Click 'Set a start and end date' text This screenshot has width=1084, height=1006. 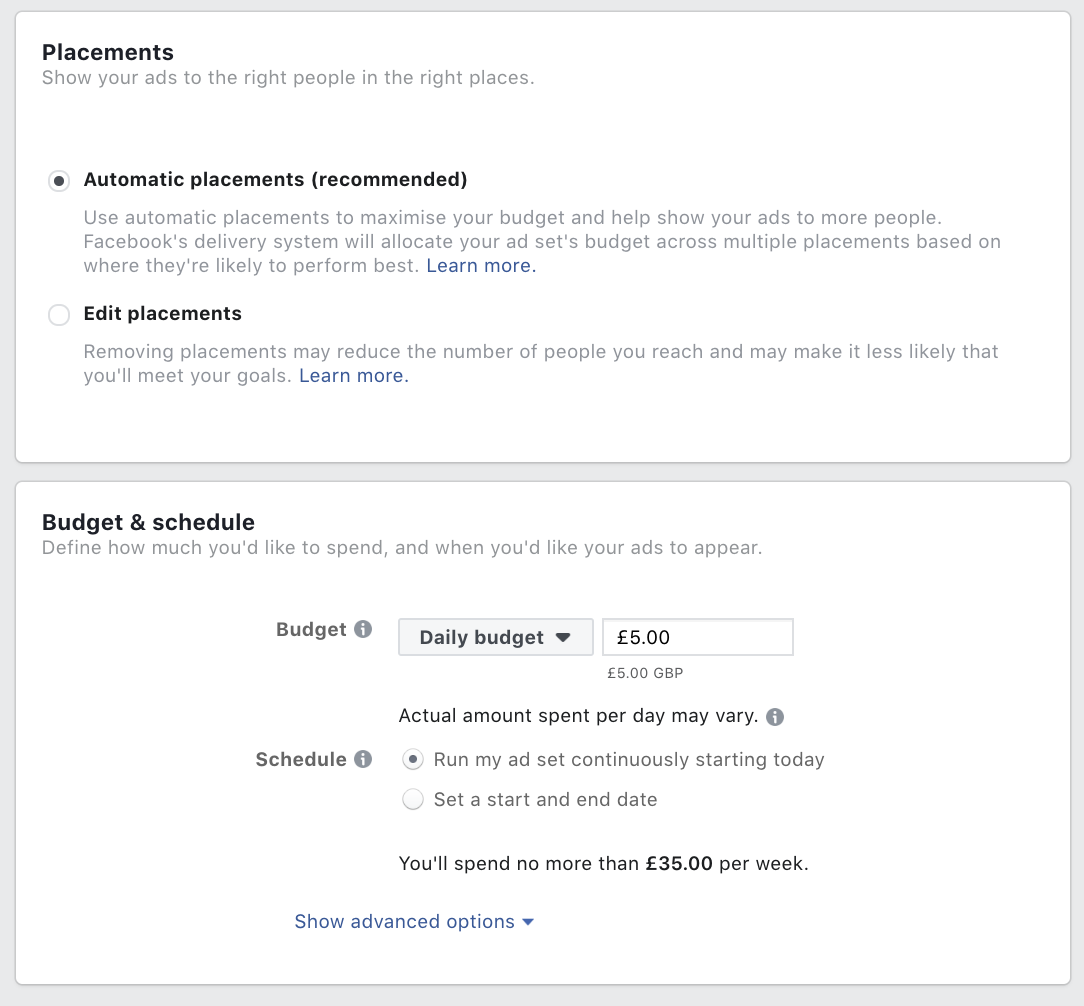click(545, 799)
